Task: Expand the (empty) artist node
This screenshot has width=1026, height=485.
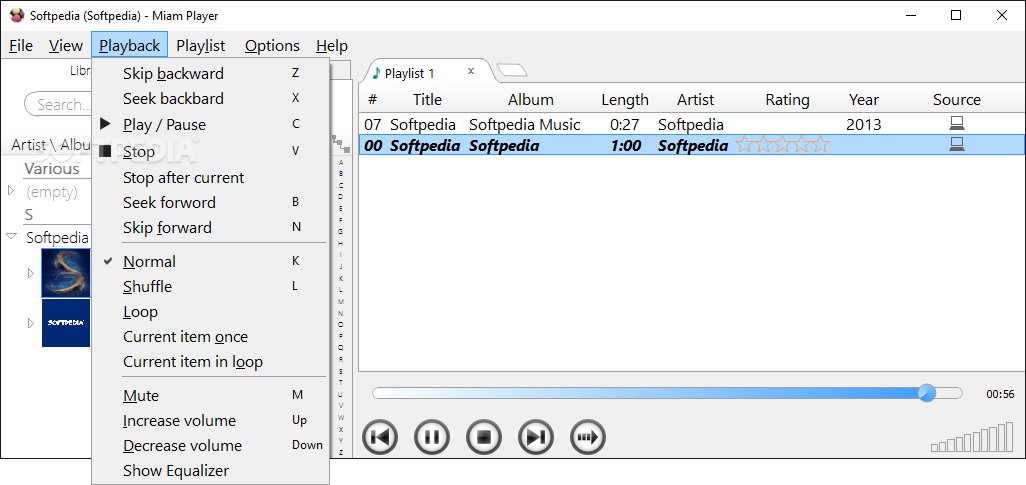Action: (x=10, y=191)
